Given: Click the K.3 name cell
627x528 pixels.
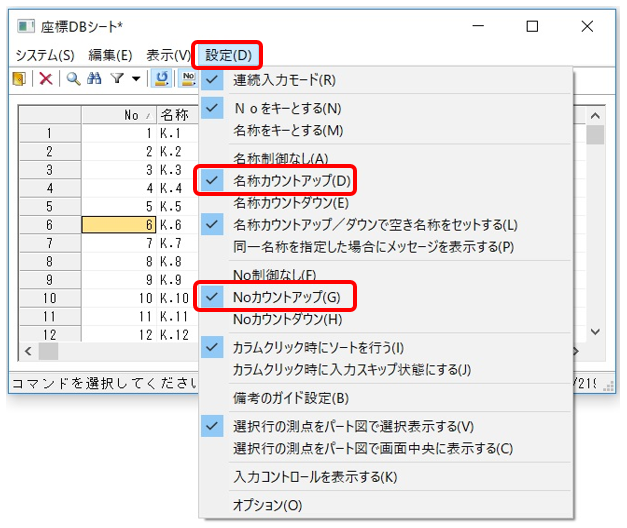Looking at the screenshot, I should click(x=178, y=170).
